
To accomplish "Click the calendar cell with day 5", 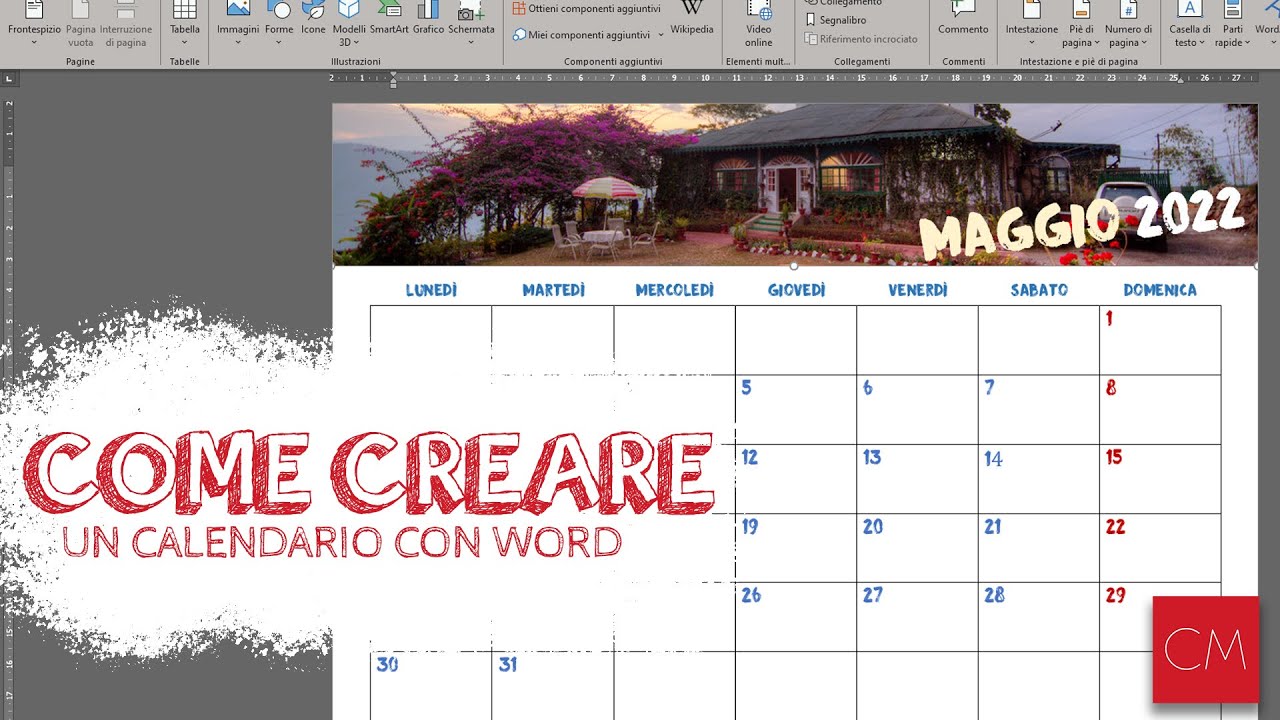I will [x=796, y=409].
